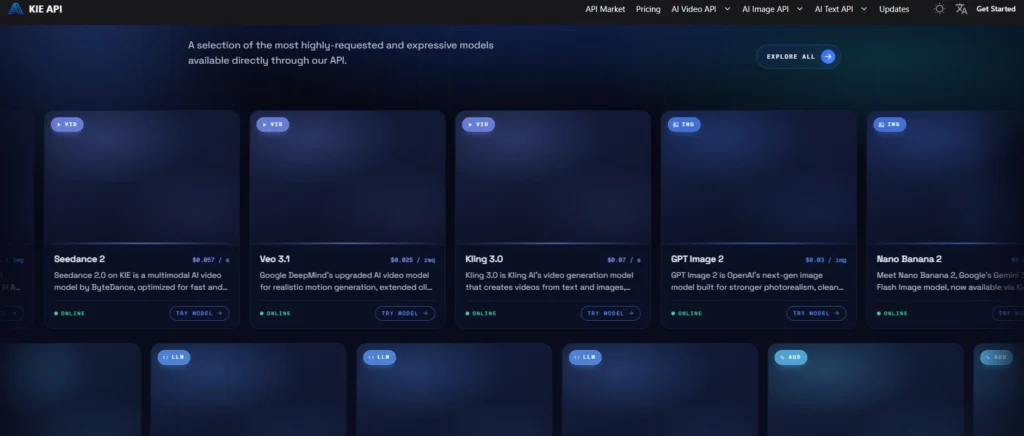
Task: Expand the AI Text API chevron
Action: pos(864,9)
